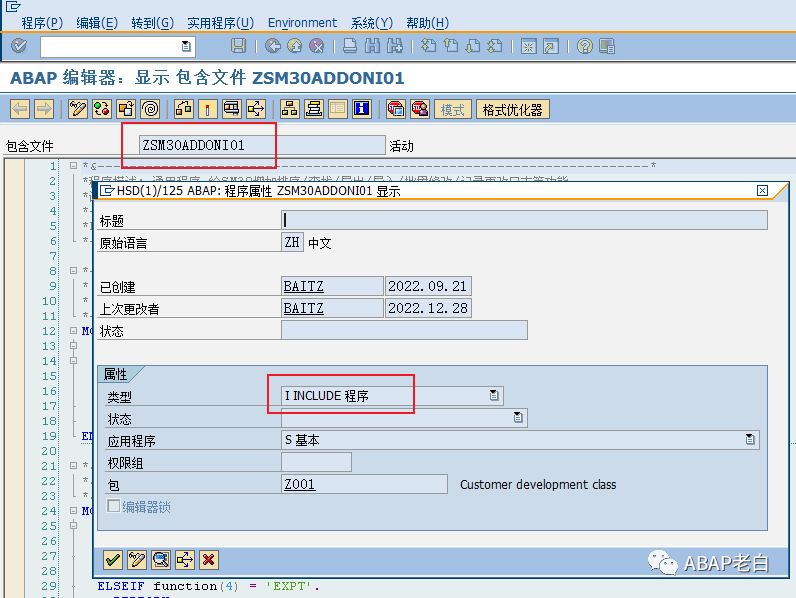Click the blue Help On info icon
This screenshot has width=796, height=598.
[x=362, y=109]
